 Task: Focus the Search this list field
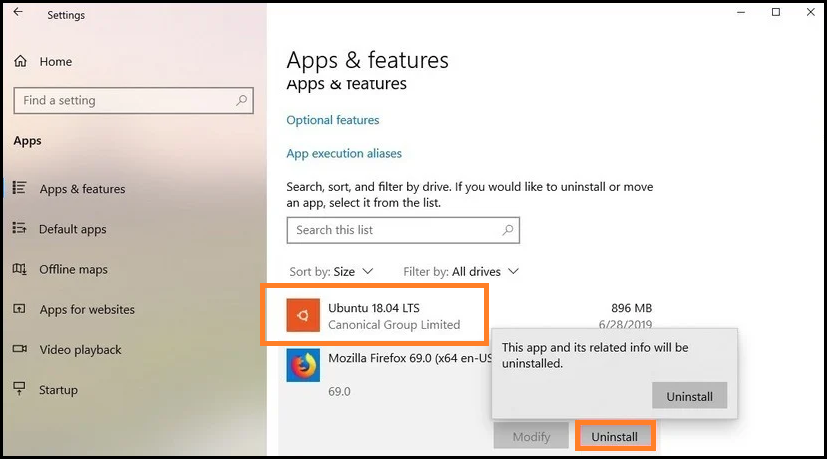click(x=403, y=230)
